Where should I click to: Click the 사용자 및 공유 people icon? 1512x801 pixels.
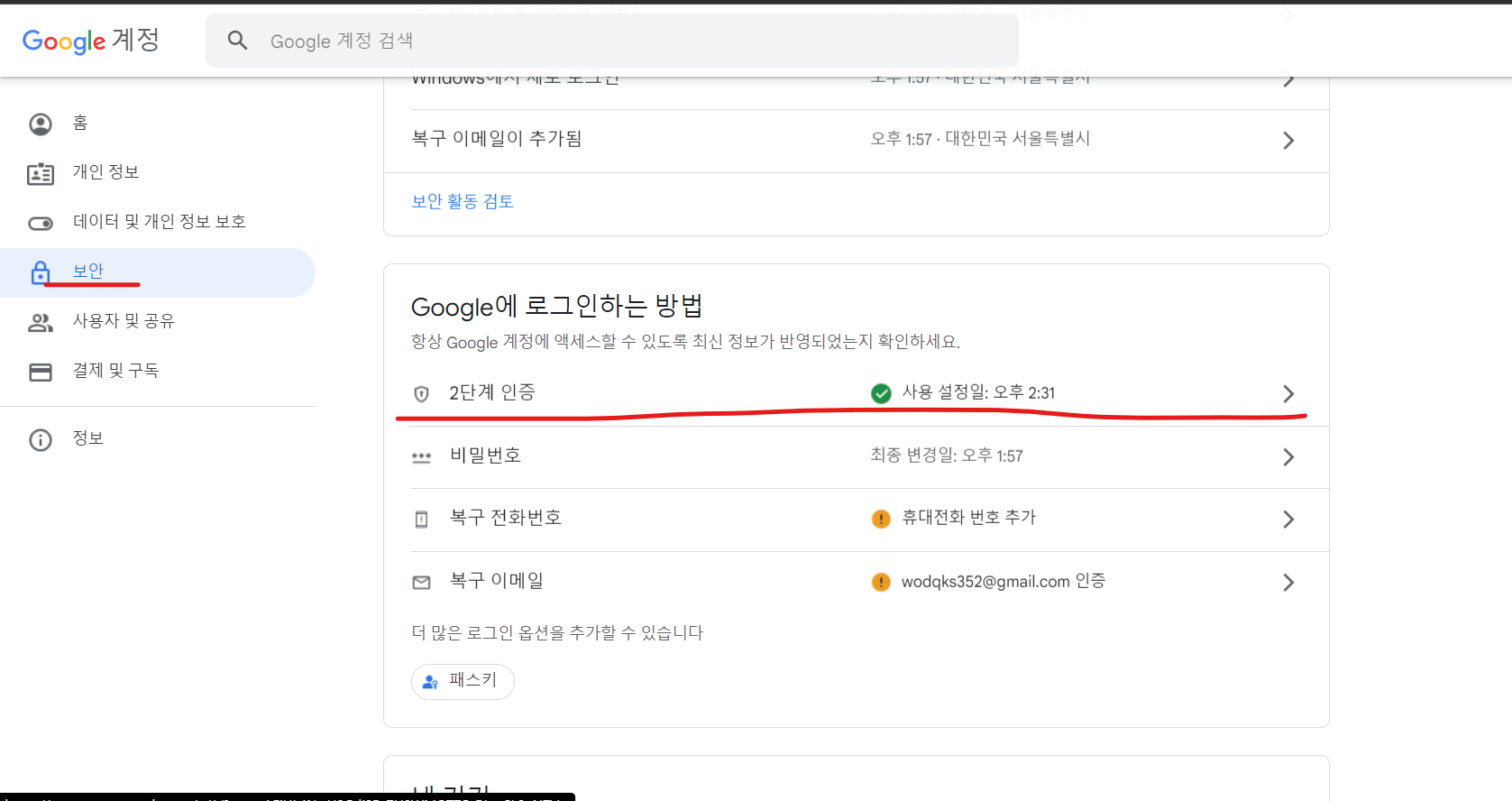click(x=41, y=323)
